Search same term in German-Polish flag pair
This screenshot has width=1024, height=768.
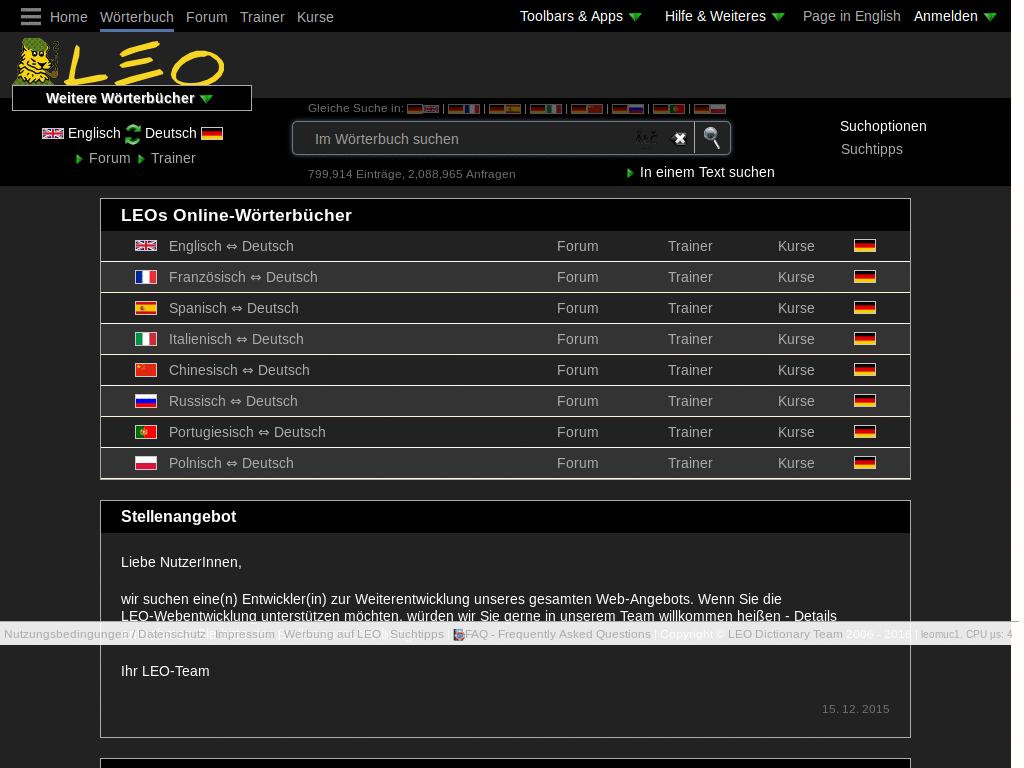[710, 109]
